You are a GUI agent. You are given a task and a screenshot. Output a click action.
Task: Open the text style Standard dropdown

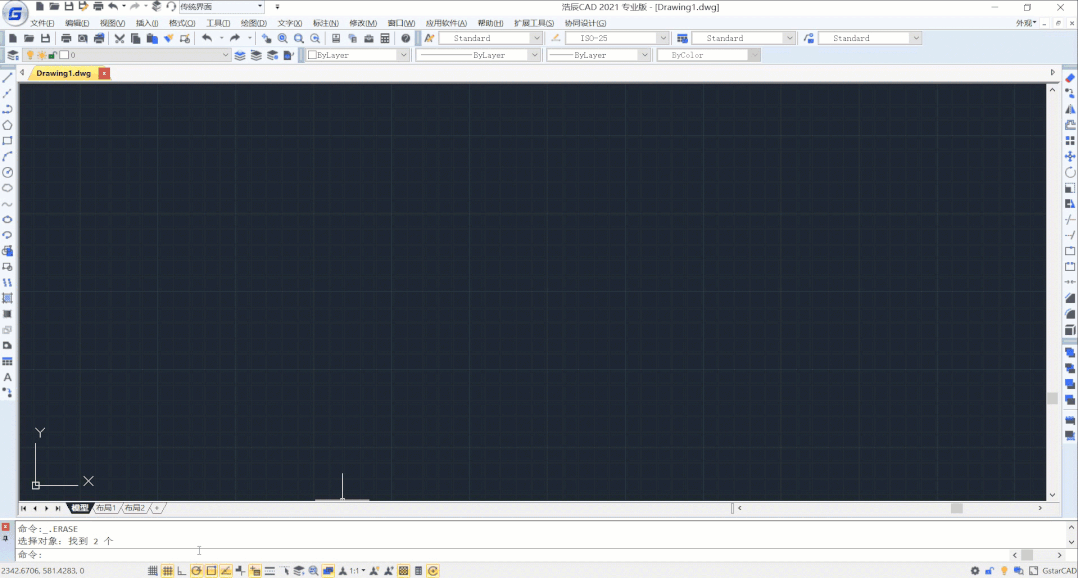click(x=536, y=38)
